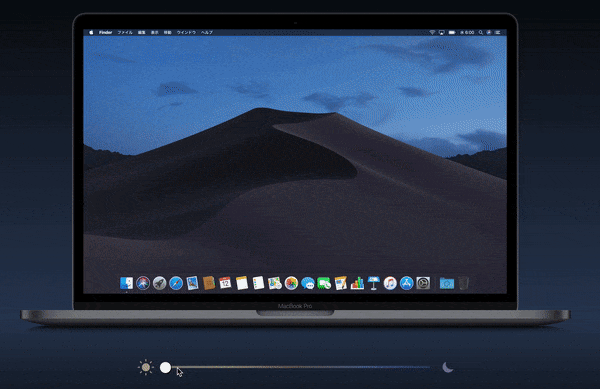Image resolution: width=600 pixels, height=389 pixels.
Task: Open the ヘルプ menu
Action: point(207,33)
